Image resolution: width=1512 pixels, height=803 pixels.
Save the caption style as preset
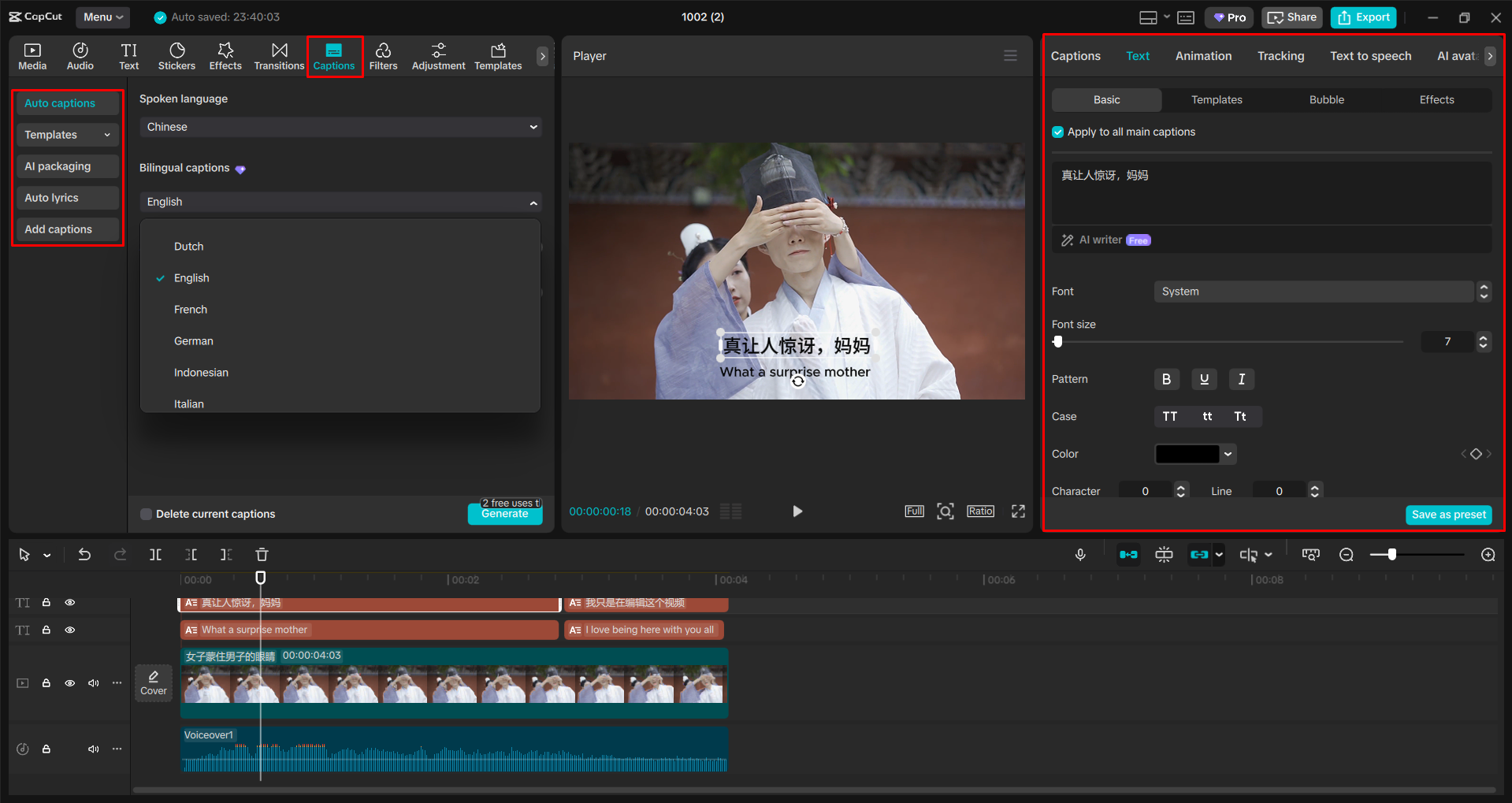tap(1448, 515)
